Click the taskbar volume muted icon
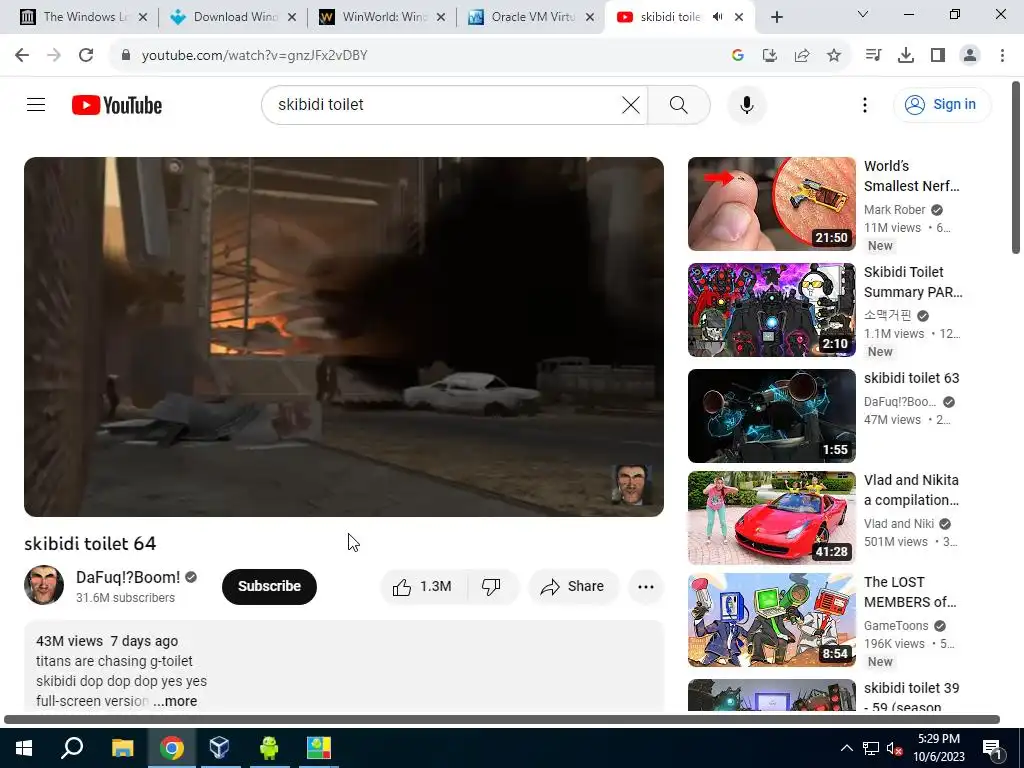 coord(894,748)
